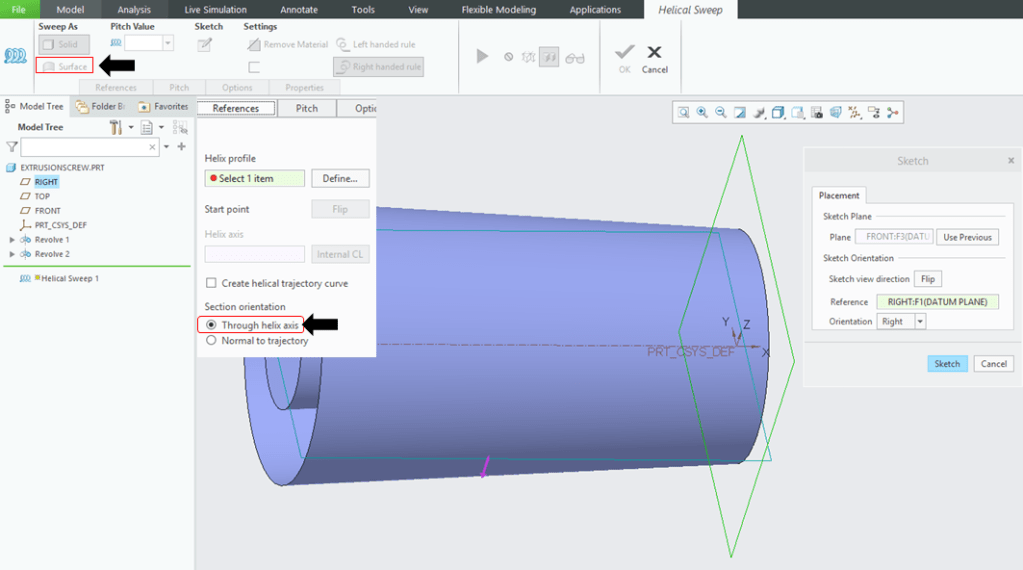Open the Sketch edit icon in ribbon
Screen dimensions: 1023x570
[x=205, y=44]
